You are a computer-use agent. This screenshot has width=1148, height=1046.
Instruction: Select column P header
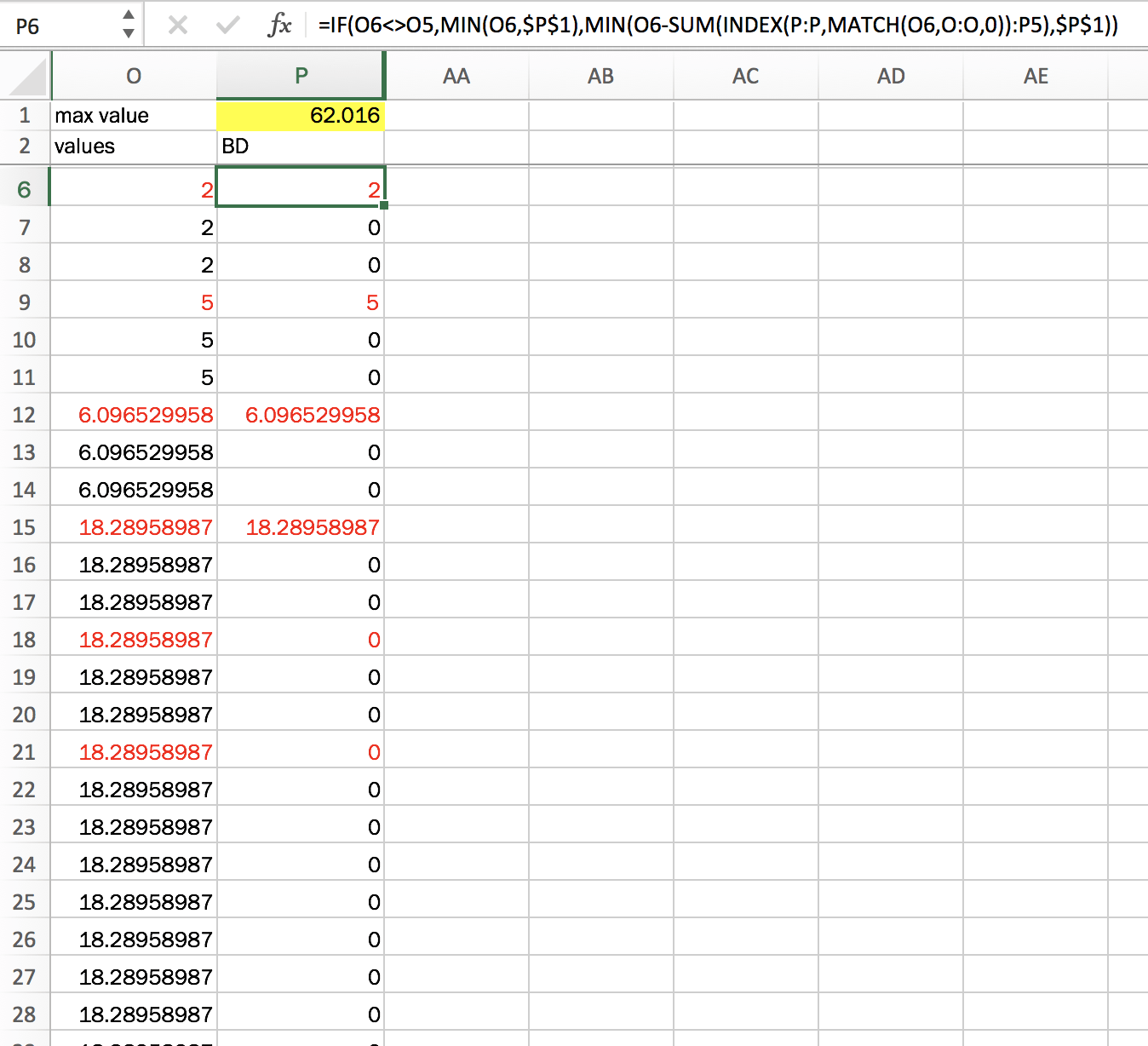point(300,76)
